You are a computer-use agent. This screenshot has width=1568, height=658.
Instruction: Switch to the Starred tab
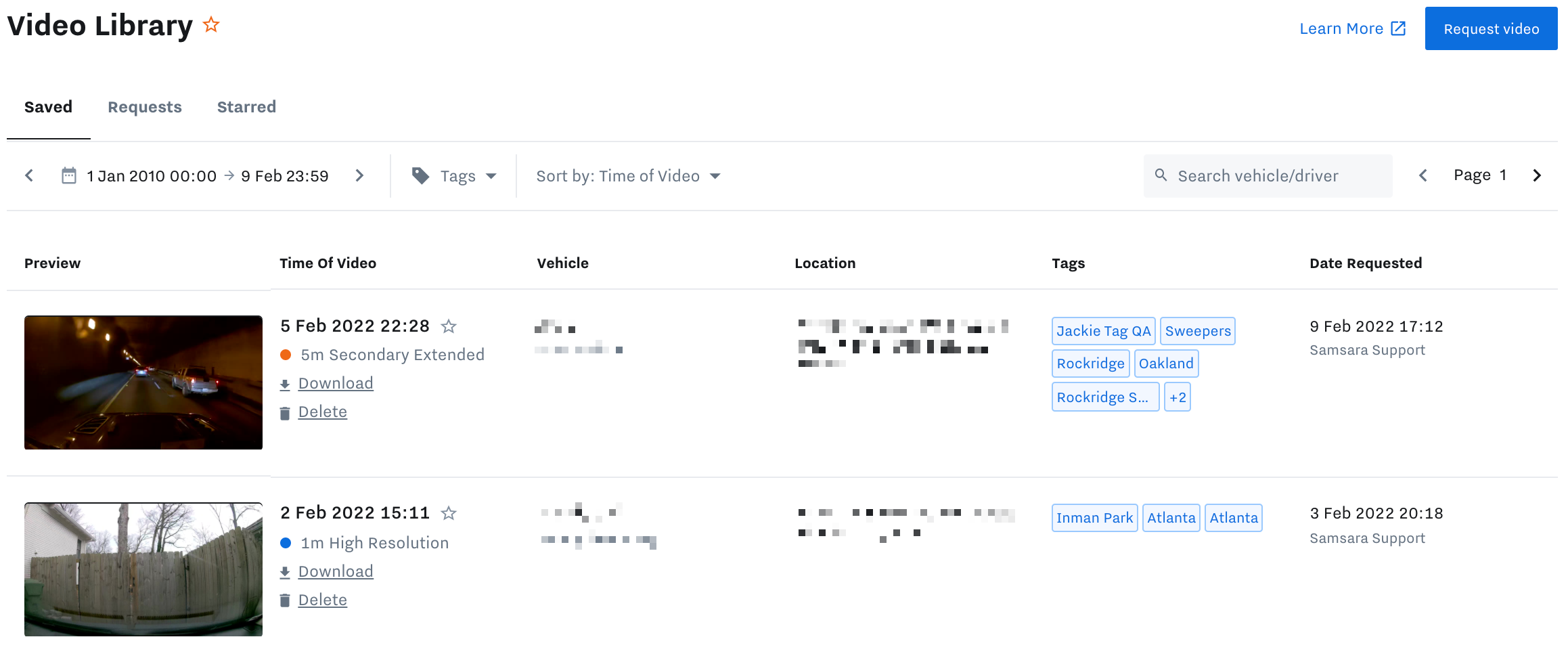(x=246, y=107)
